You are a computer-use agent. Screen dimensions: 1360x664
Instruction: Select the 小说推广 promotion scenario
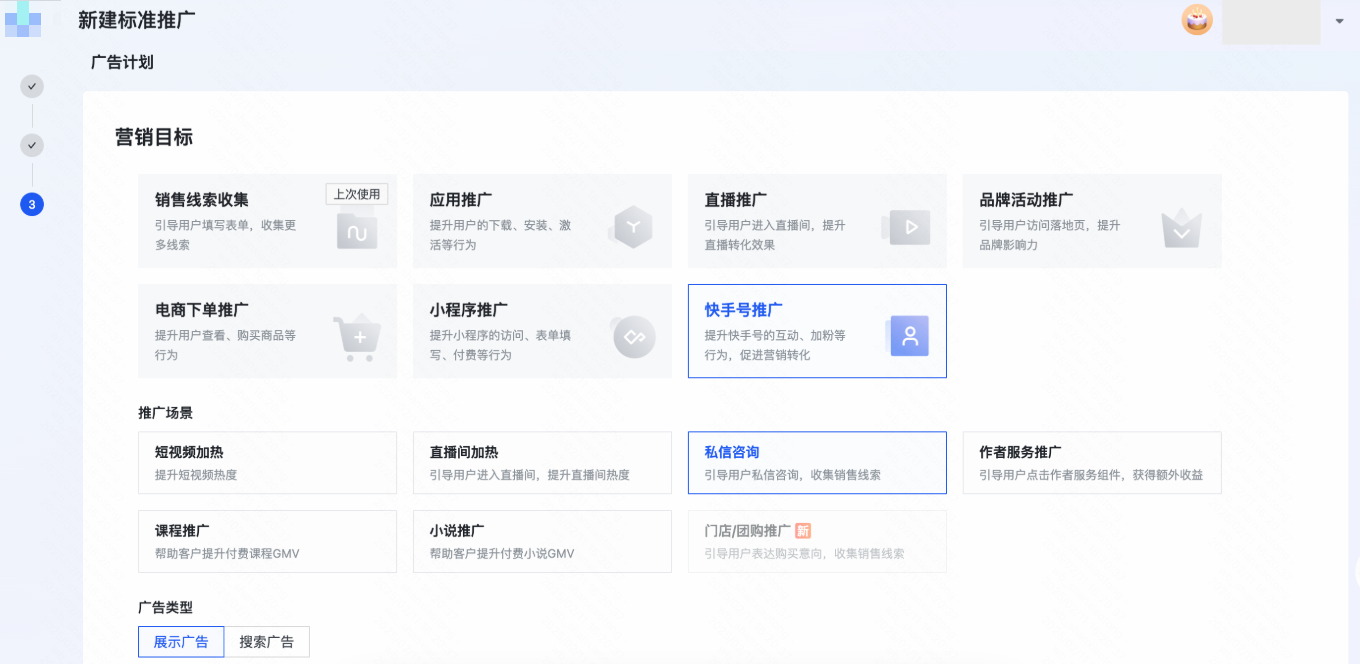point(542,541)
